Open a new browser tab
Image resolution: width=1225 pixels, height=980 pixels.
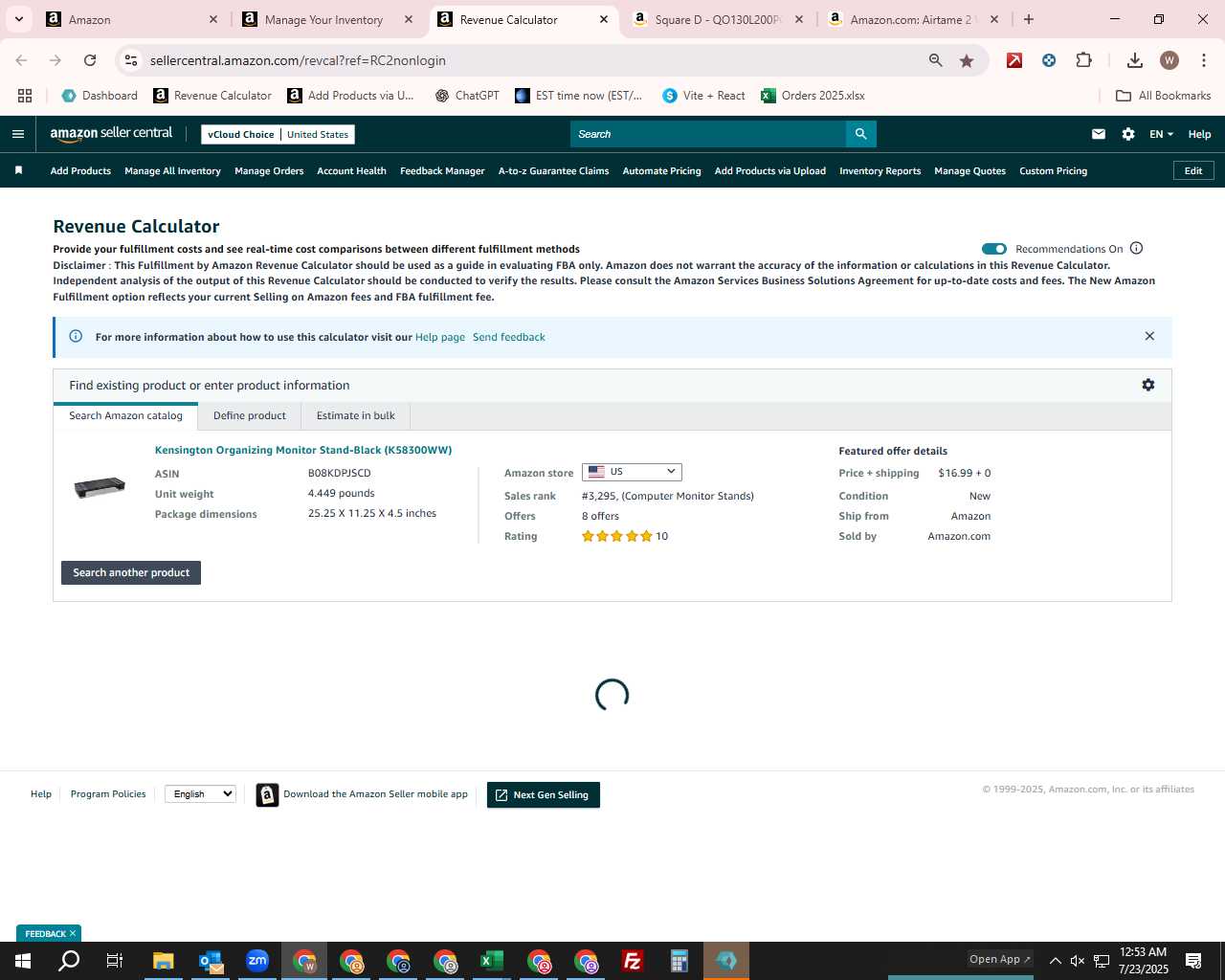[x=1029, y=19]
